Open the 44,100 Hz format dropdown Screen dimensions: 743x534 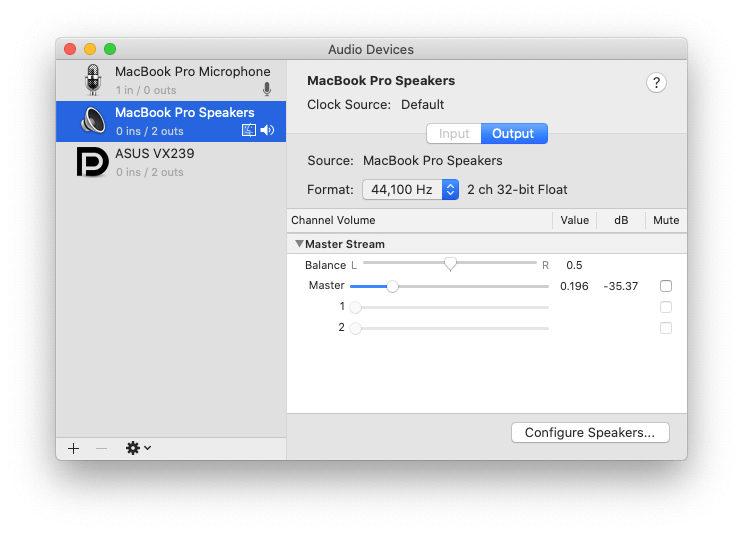click(410, 190)
